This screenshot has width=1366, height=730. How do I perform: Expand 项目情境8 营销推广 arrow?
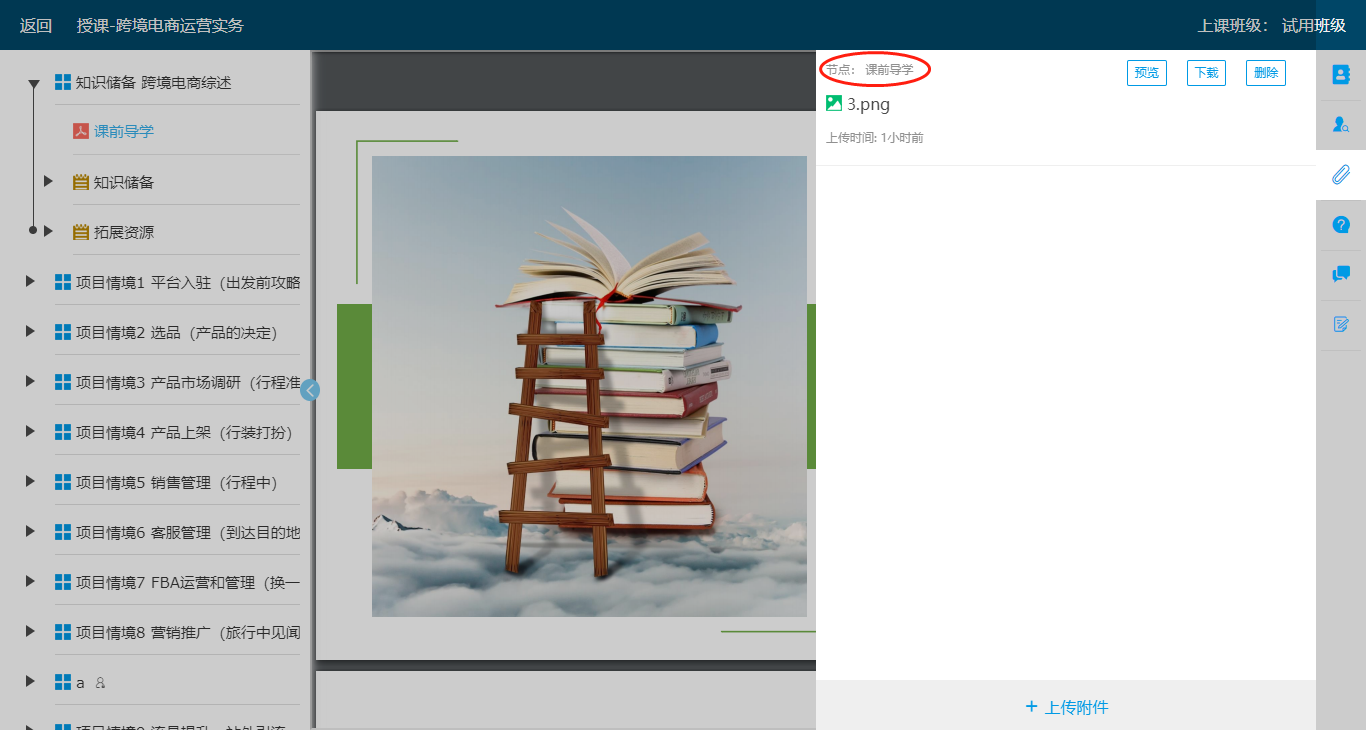(30, 631)
